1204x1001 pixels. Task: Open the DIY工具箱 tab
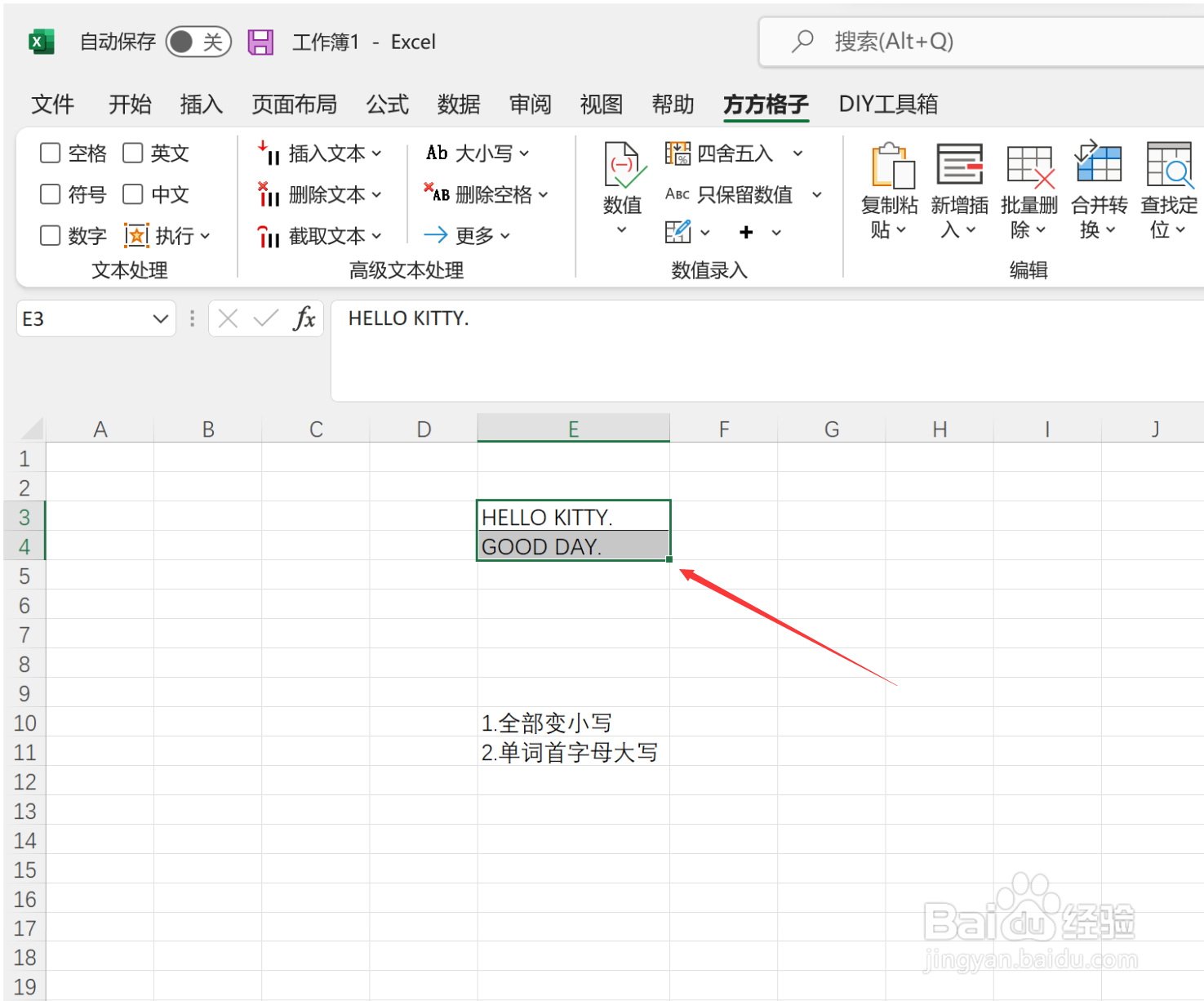888,105
